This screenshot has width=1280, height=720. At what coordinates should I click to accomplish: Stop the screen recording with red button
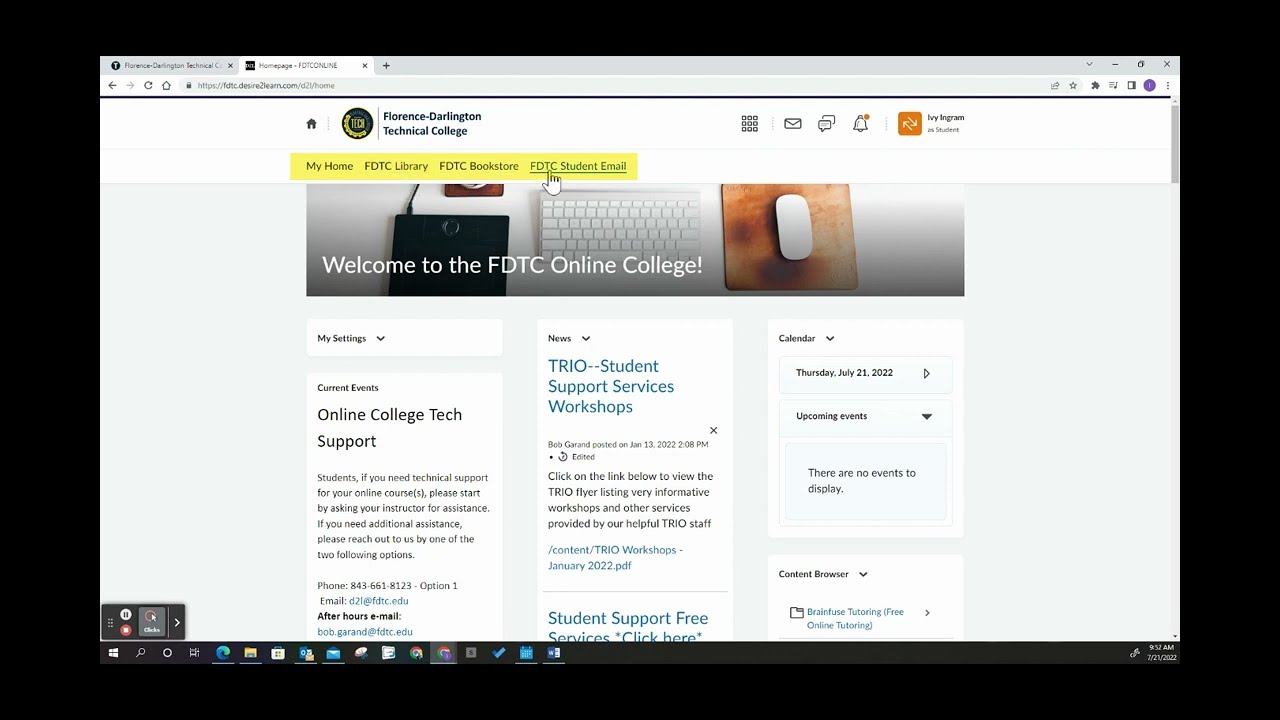tap(125, 630)
